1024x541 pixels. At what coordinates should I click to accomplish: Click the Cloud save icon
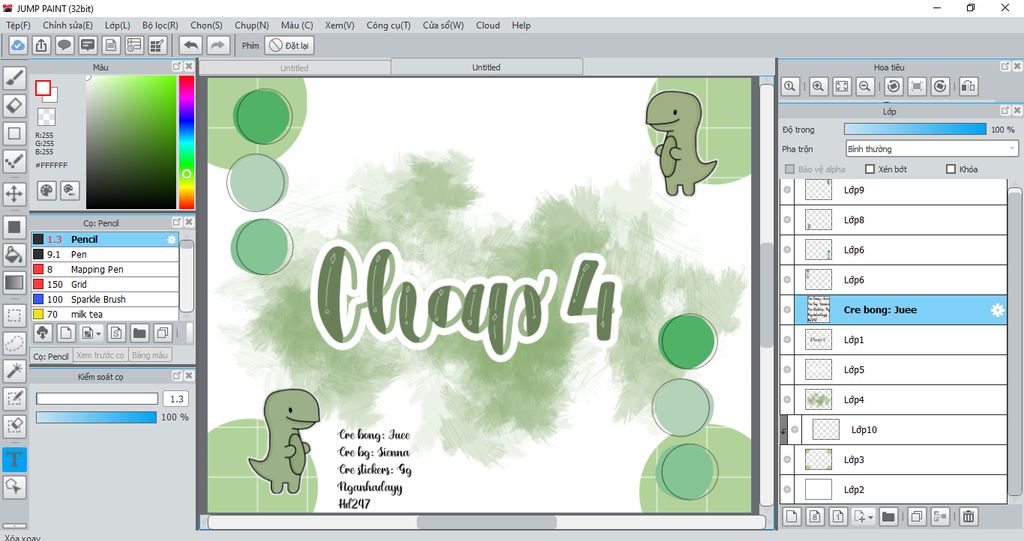coord(18,45)
